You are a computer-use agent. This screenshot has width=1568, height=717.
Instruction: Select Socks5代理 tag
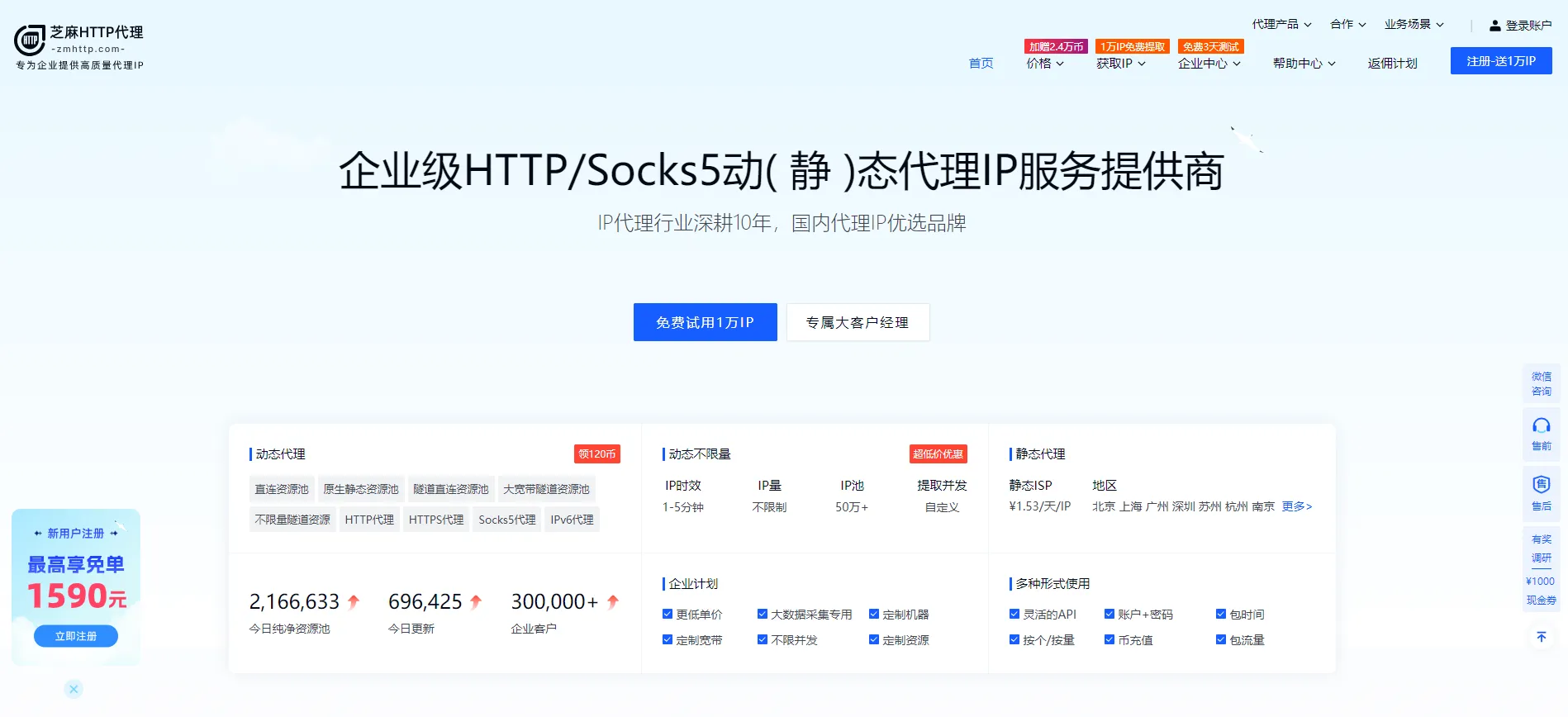[x=507, y=520]
